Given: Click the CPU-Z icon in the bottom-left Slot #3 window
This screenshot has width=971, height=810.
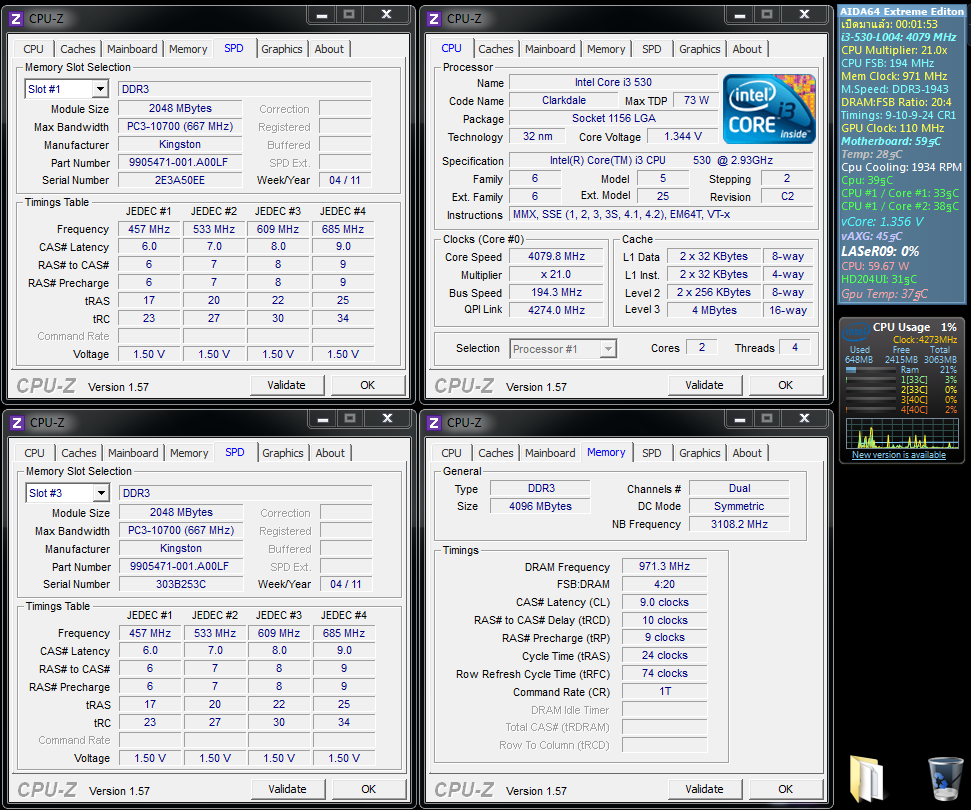Looking at the screenshot, I should pos(17,422).
